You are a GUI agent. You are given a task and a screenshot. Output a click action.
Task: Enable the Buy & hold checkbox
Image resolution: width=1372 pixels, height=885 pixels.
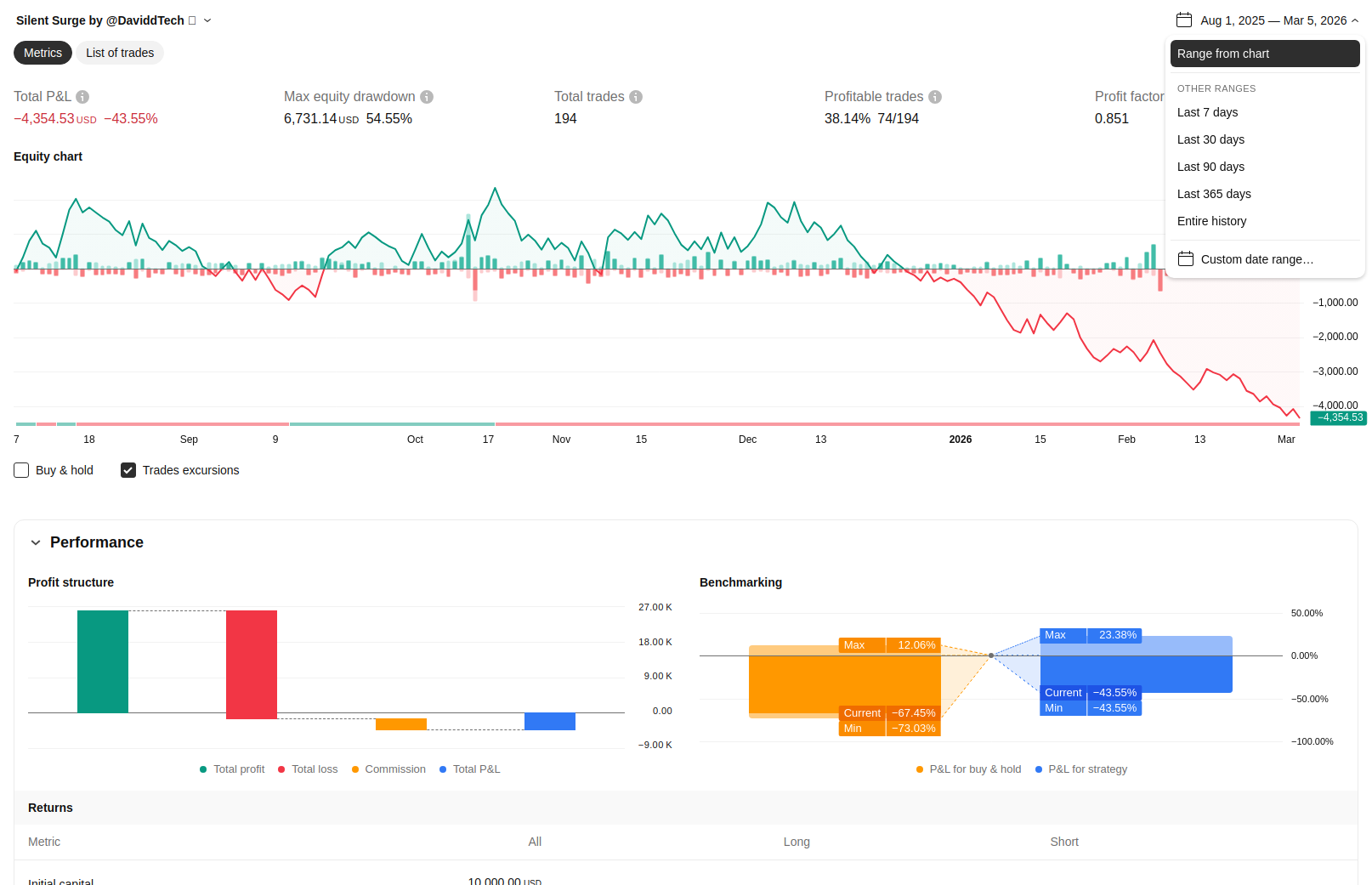(21, 470)
